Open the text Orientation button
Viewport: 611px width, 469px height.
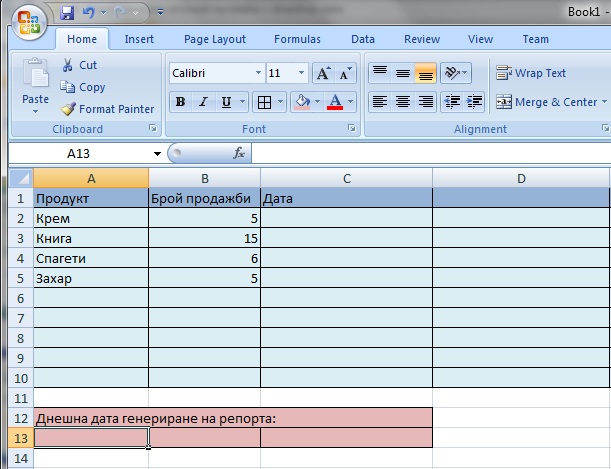pos(456,73)
